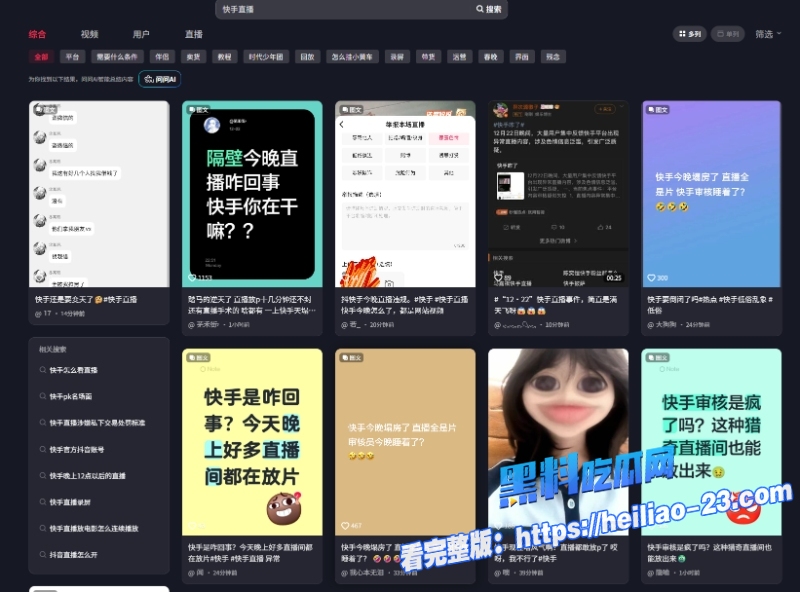Select the 录屏 filter chip

(397, 57)
